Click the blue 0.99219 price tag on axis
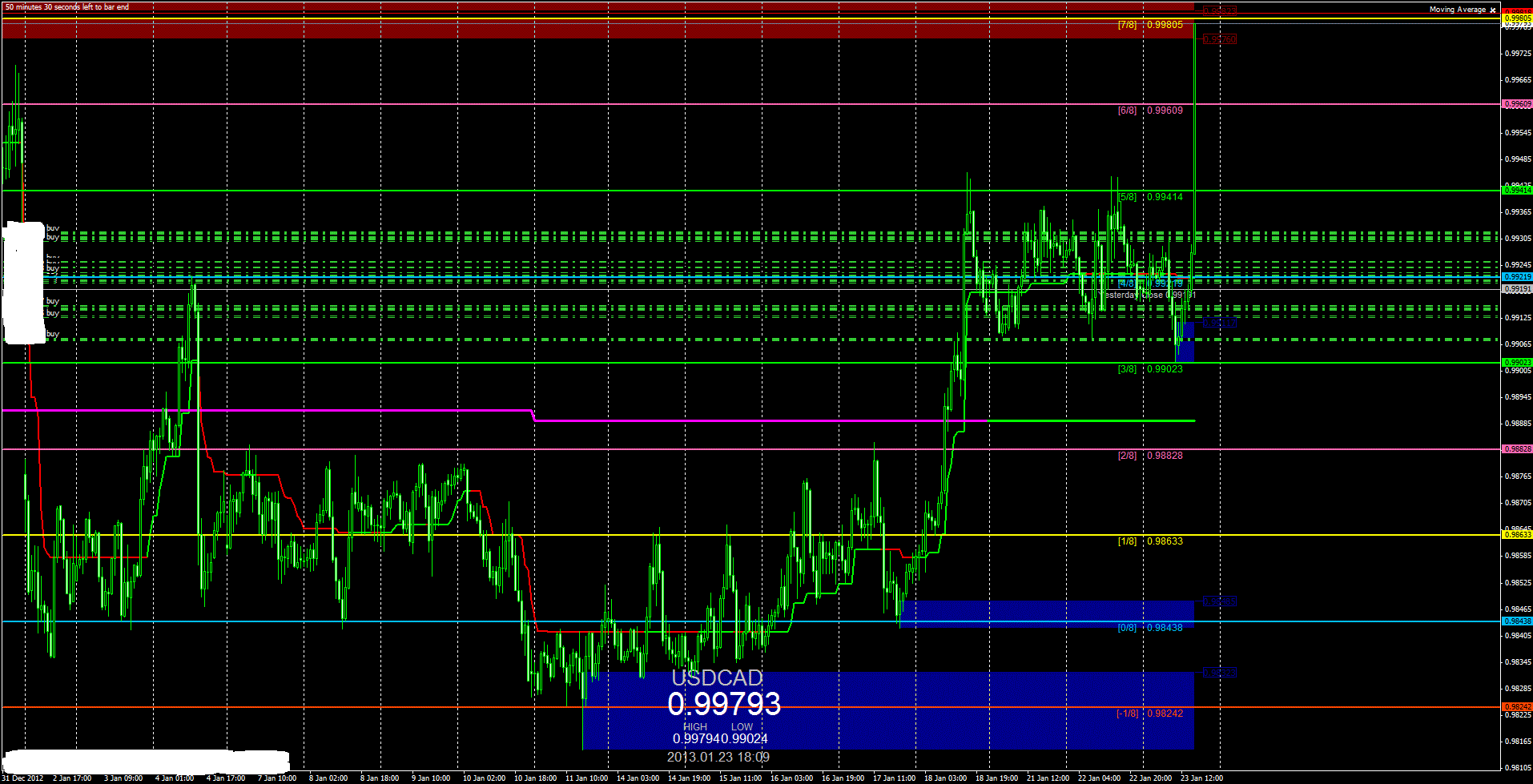The width and height of the screenshot is (1533, 784). click(1517, 277)
